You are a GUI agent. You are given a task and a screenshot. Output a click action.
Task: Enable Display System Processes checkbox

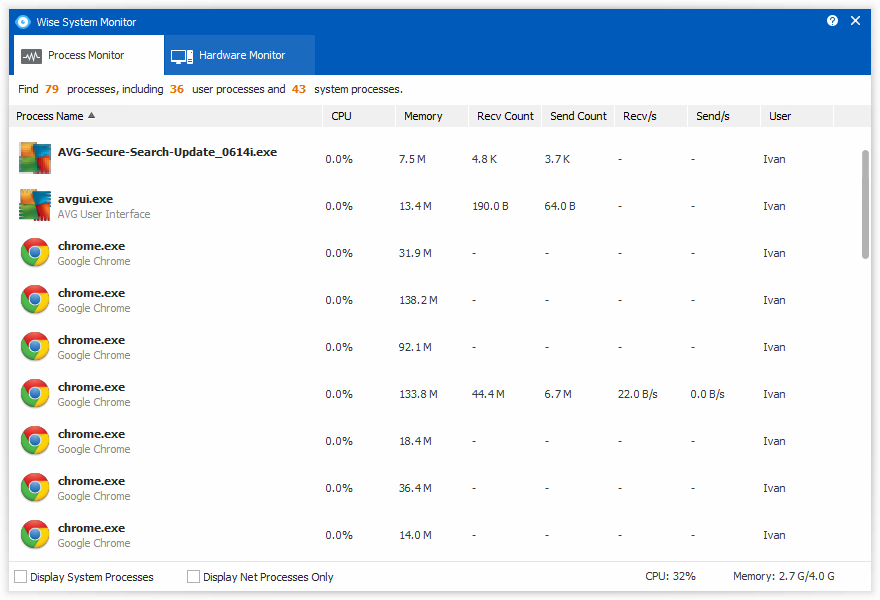pyautogui.click(x=20, y=576)
